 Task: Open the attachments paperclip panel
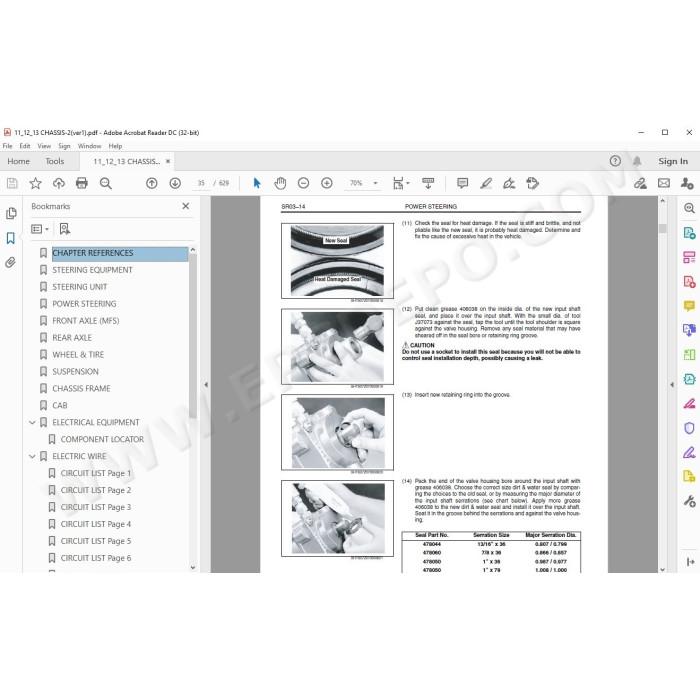tap(11, 262)
